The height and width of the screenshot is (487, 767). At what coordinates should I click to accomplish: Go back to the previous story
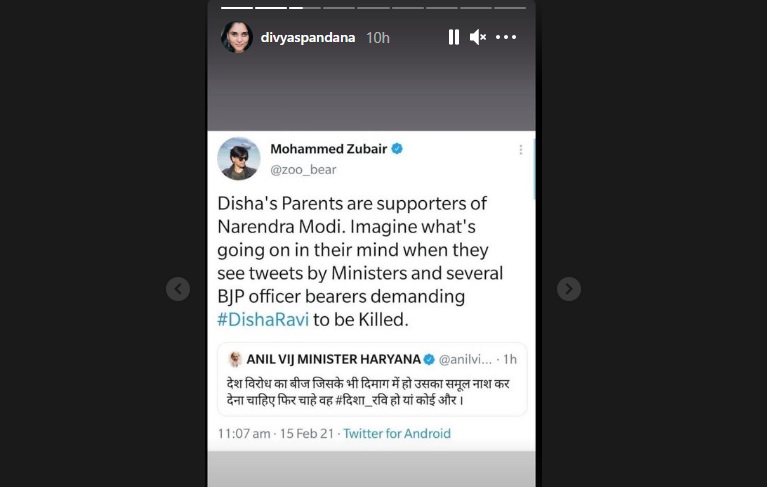tap(178, 289)
